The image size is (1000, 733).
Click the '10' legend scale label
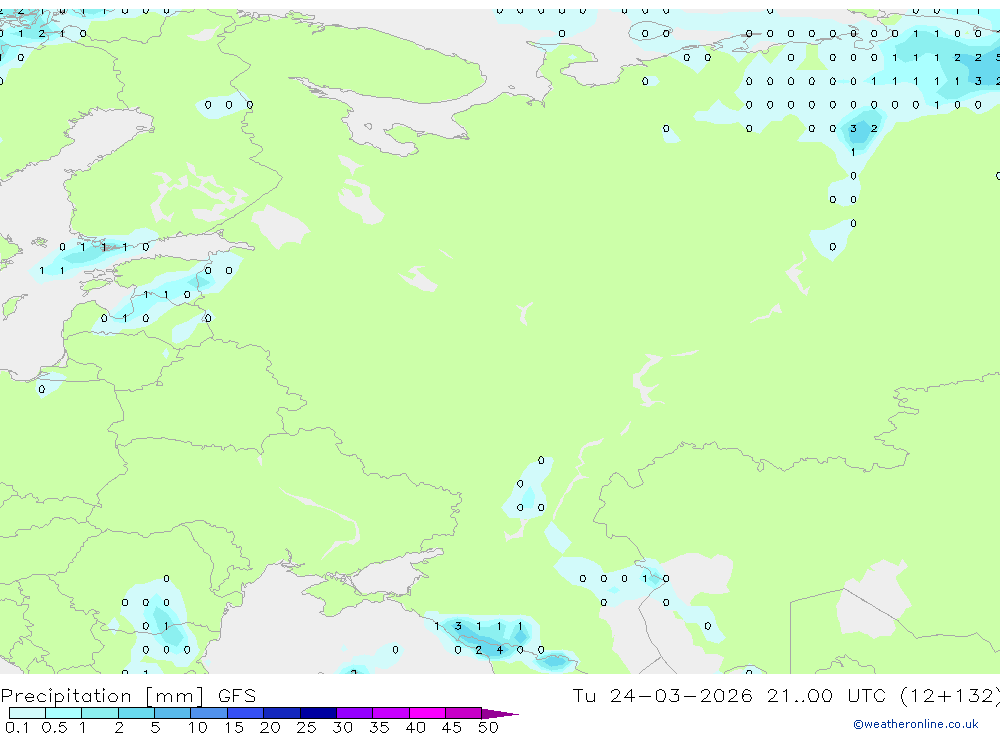197,727
